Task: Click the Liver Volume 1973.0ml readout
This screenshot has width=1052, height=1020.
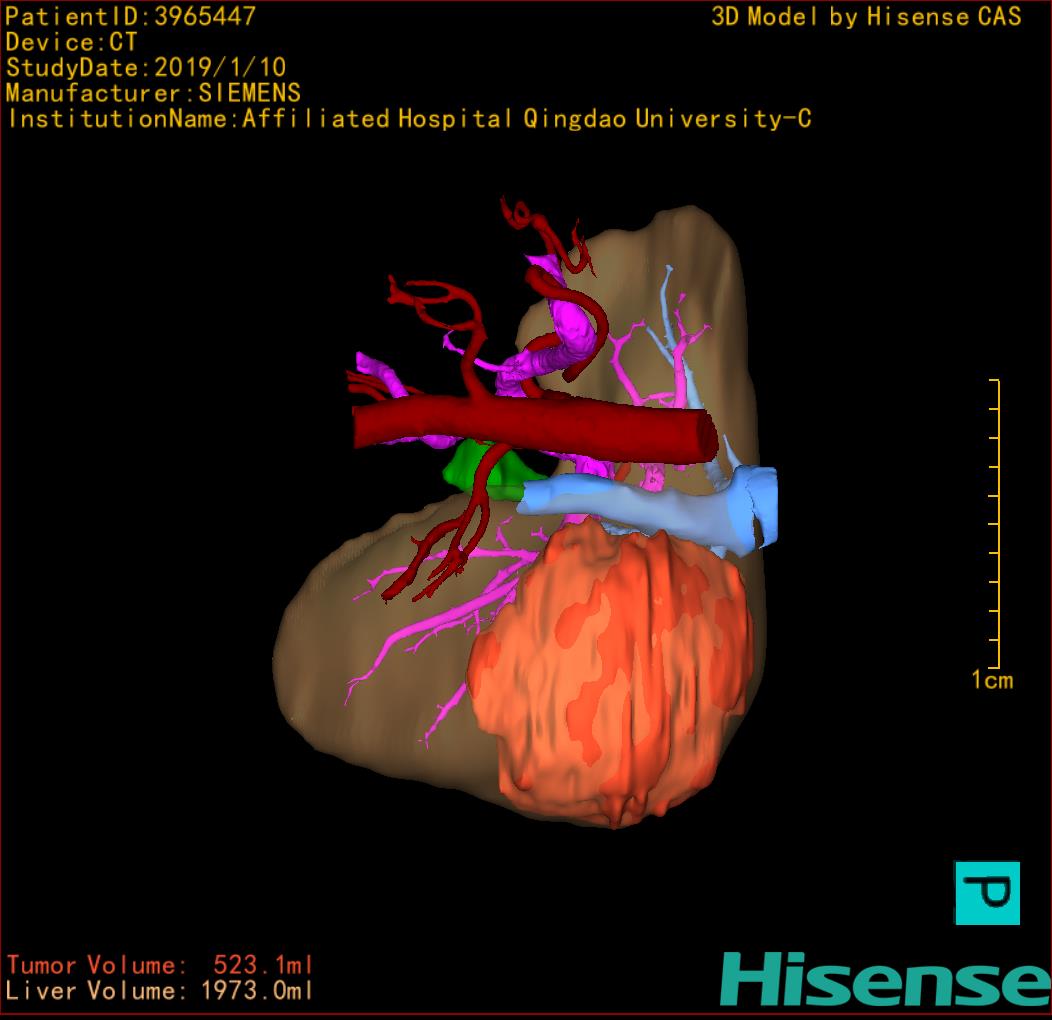Action: pyautogui.click(x=160, y=991)
